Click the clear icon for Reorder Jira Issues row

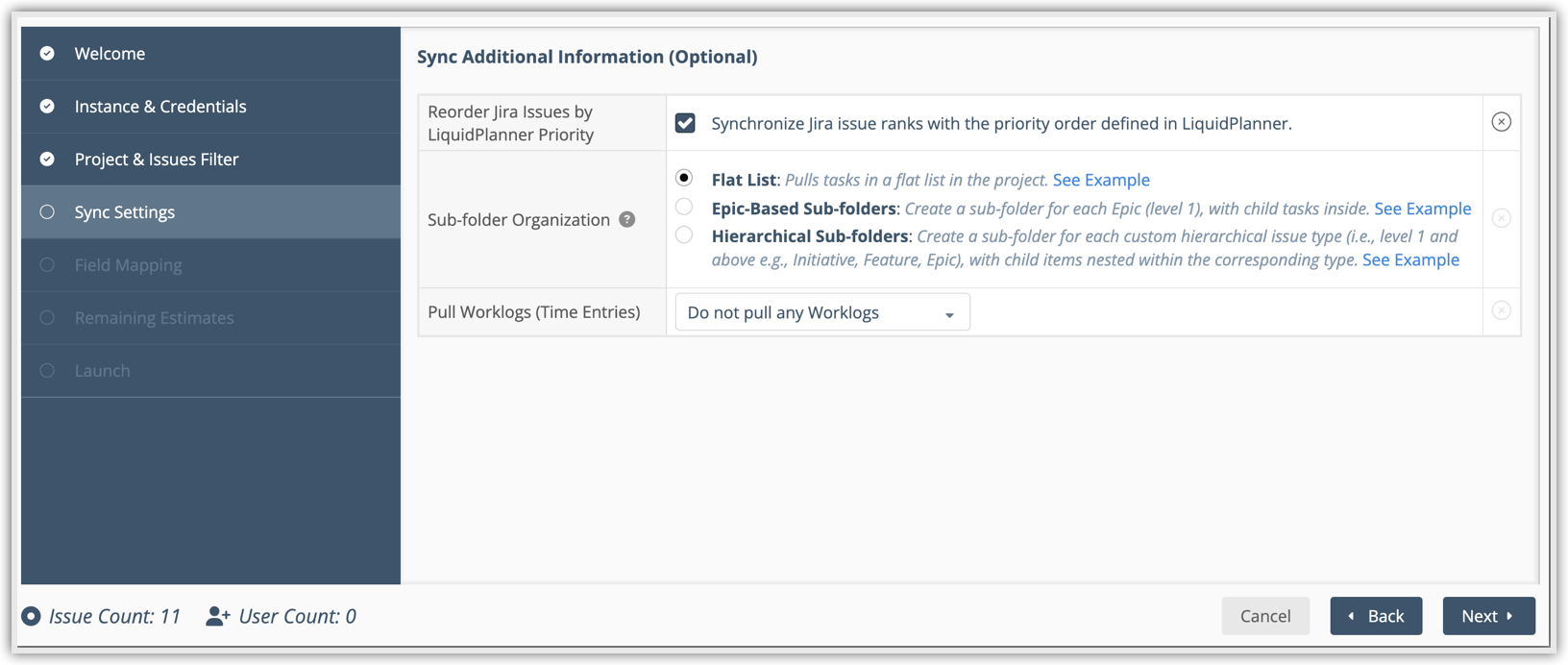[x=1501, y=122]
